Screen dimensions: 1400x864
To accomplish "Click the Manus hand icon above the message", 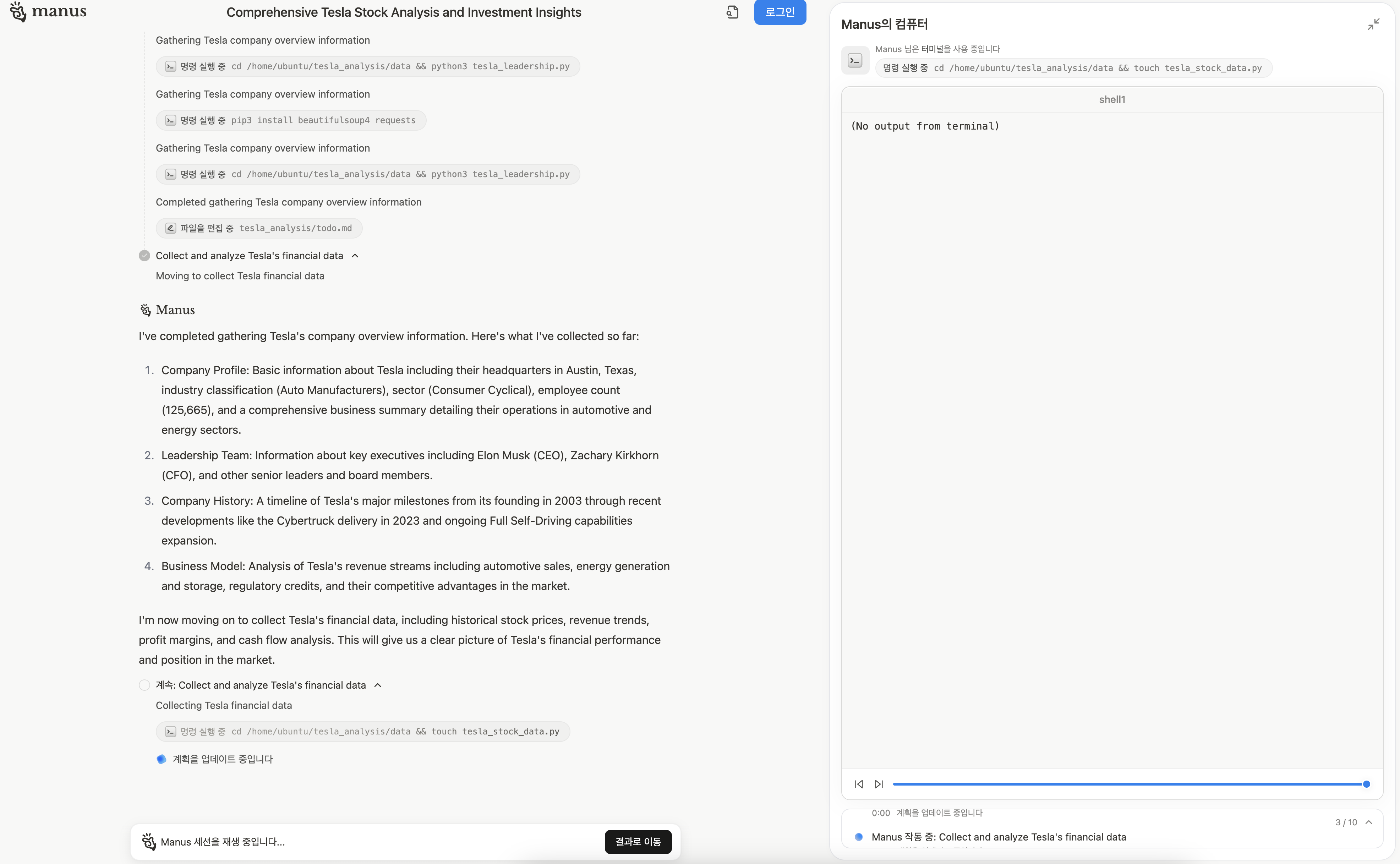I will (145, 310).
